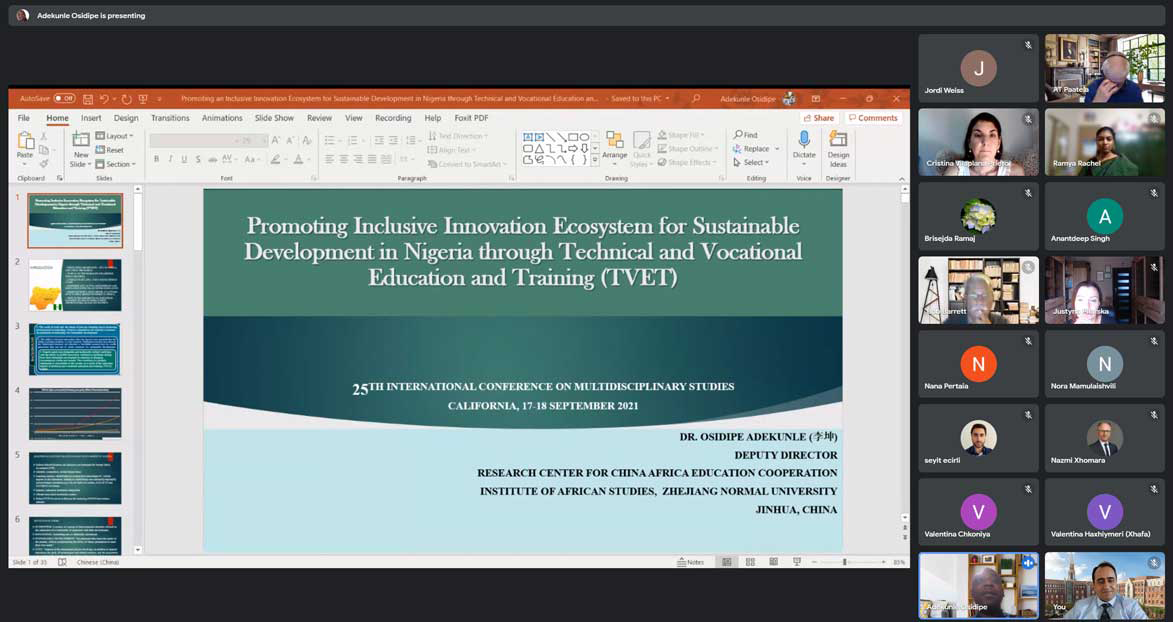1173x622 pixels.
Task: Expand the Select dropdown in Editing
Action: tap(753, 162)
